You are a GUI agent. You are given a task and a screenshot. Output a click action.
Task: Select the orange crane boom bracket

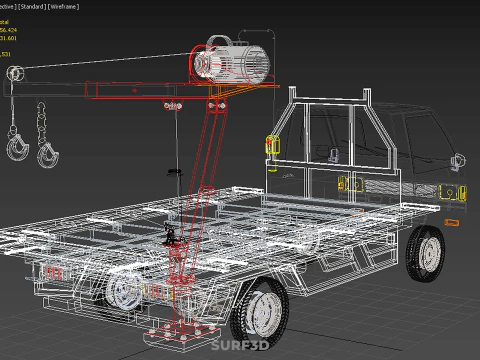point(243,91)
